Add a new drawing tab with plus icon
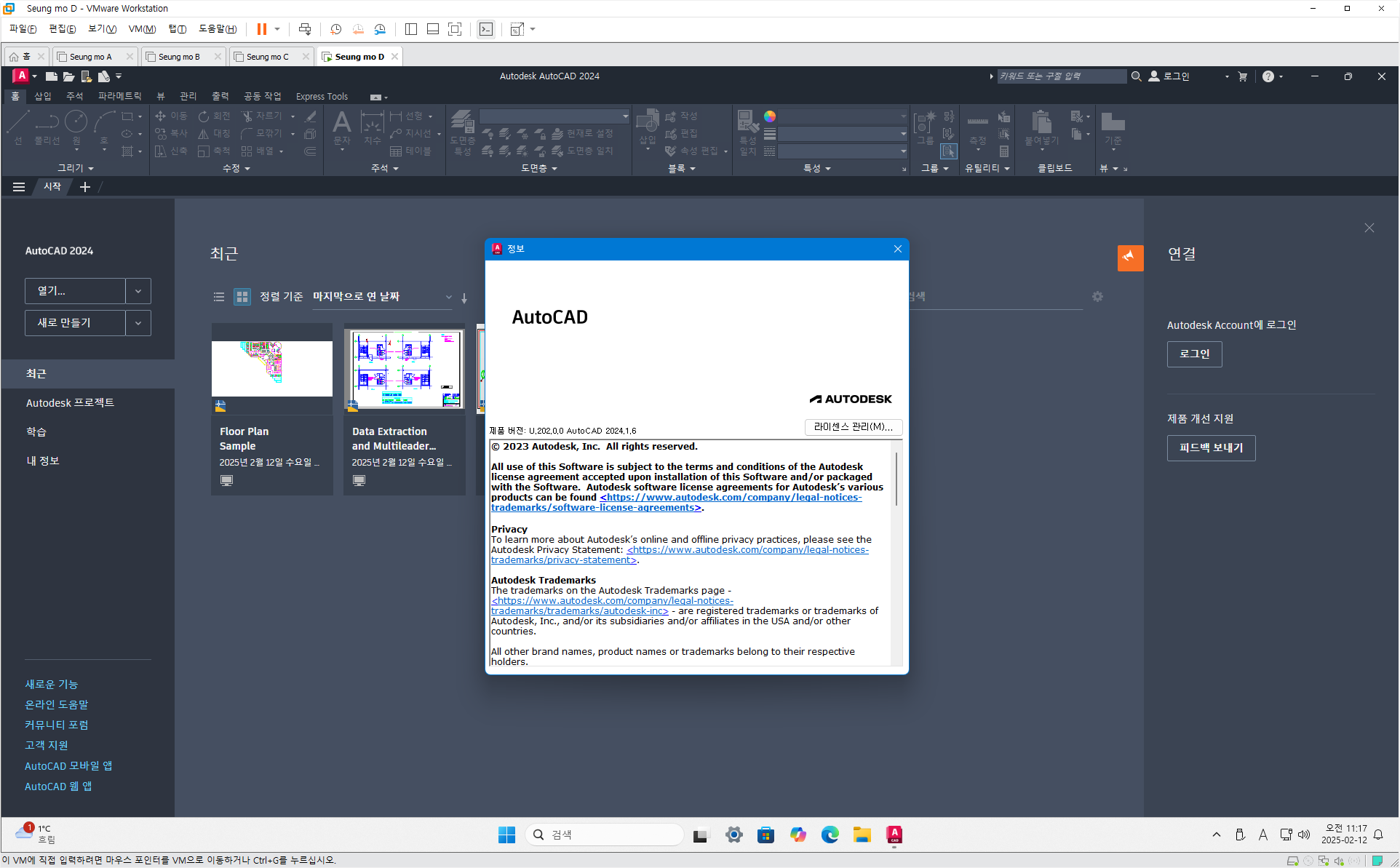 85,187
